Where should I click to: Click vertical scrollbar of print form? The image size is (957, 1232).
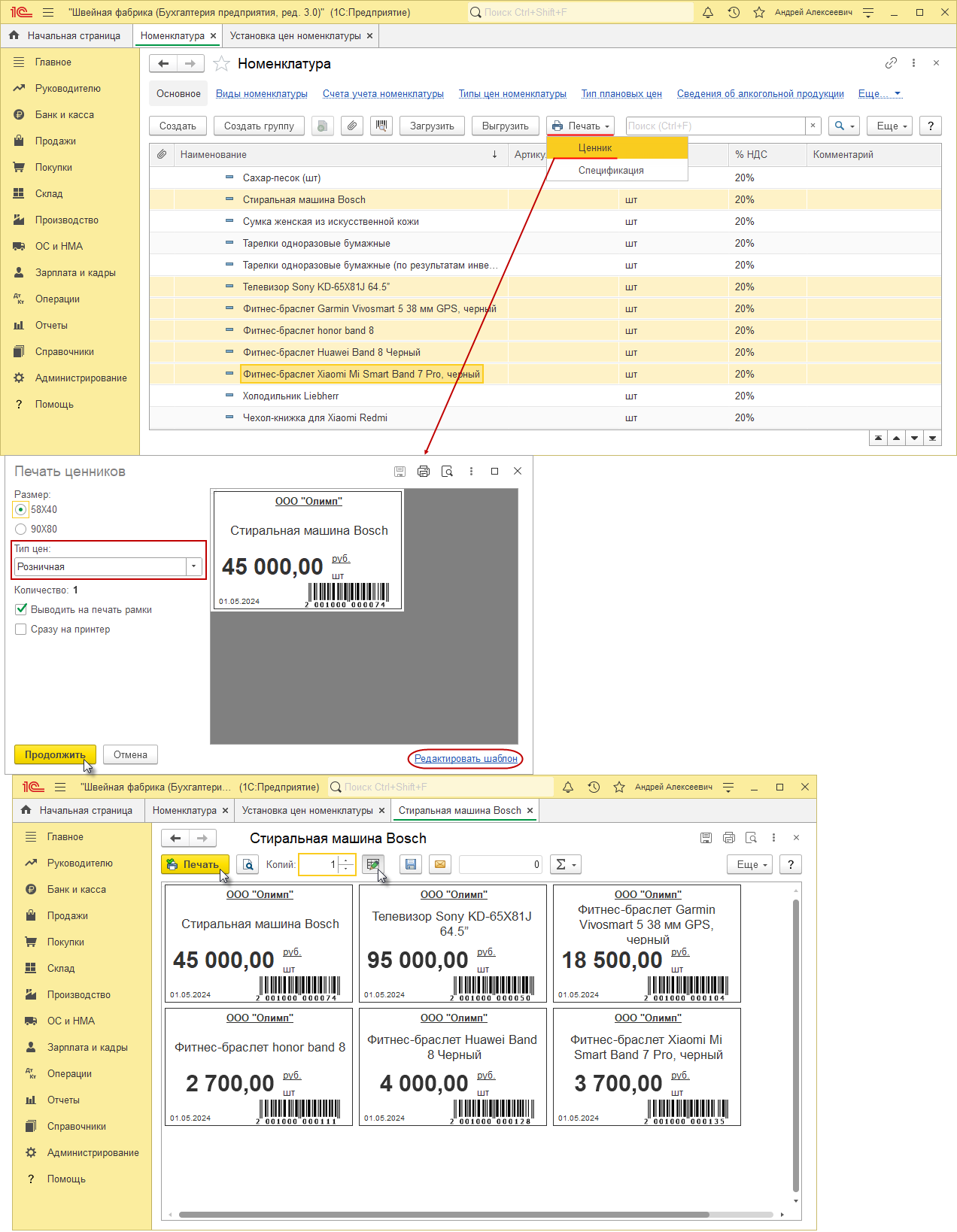click(x=796, y=1045)
